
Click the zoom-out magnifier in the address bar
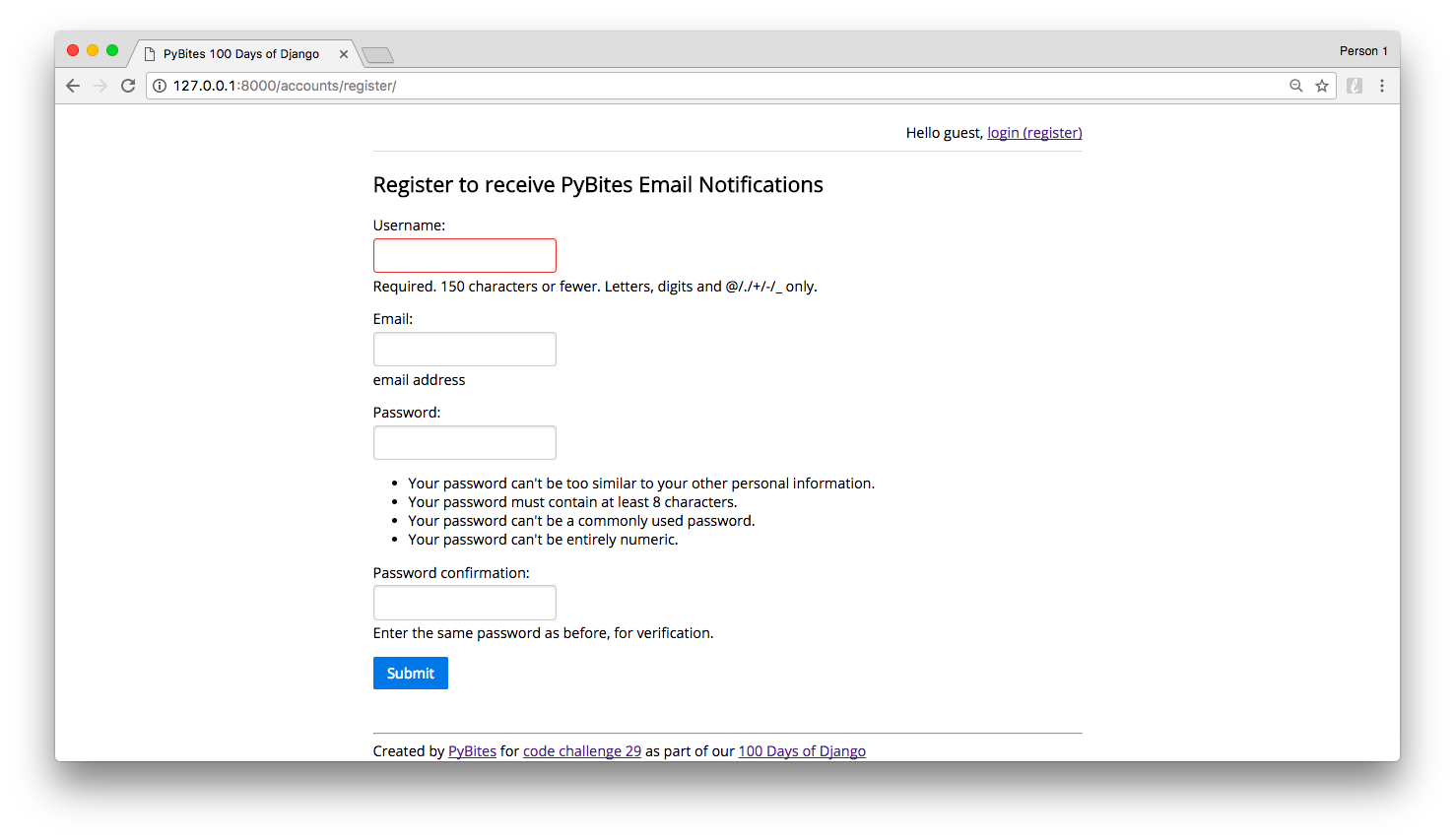(x=1296, y=86)
